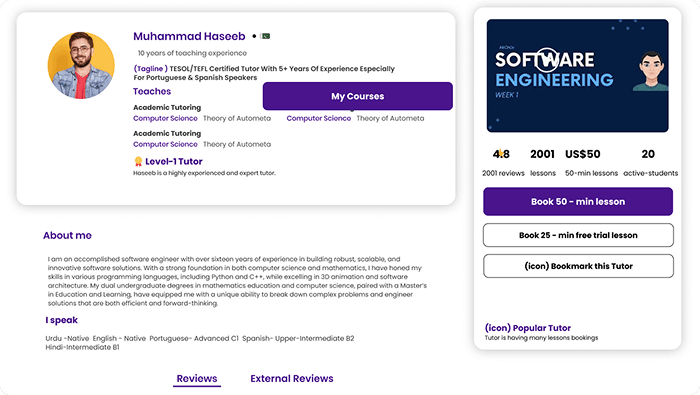Click the 2001 lessons stat
The width and height of the screenshot is (700, 395).
point(542,163)
